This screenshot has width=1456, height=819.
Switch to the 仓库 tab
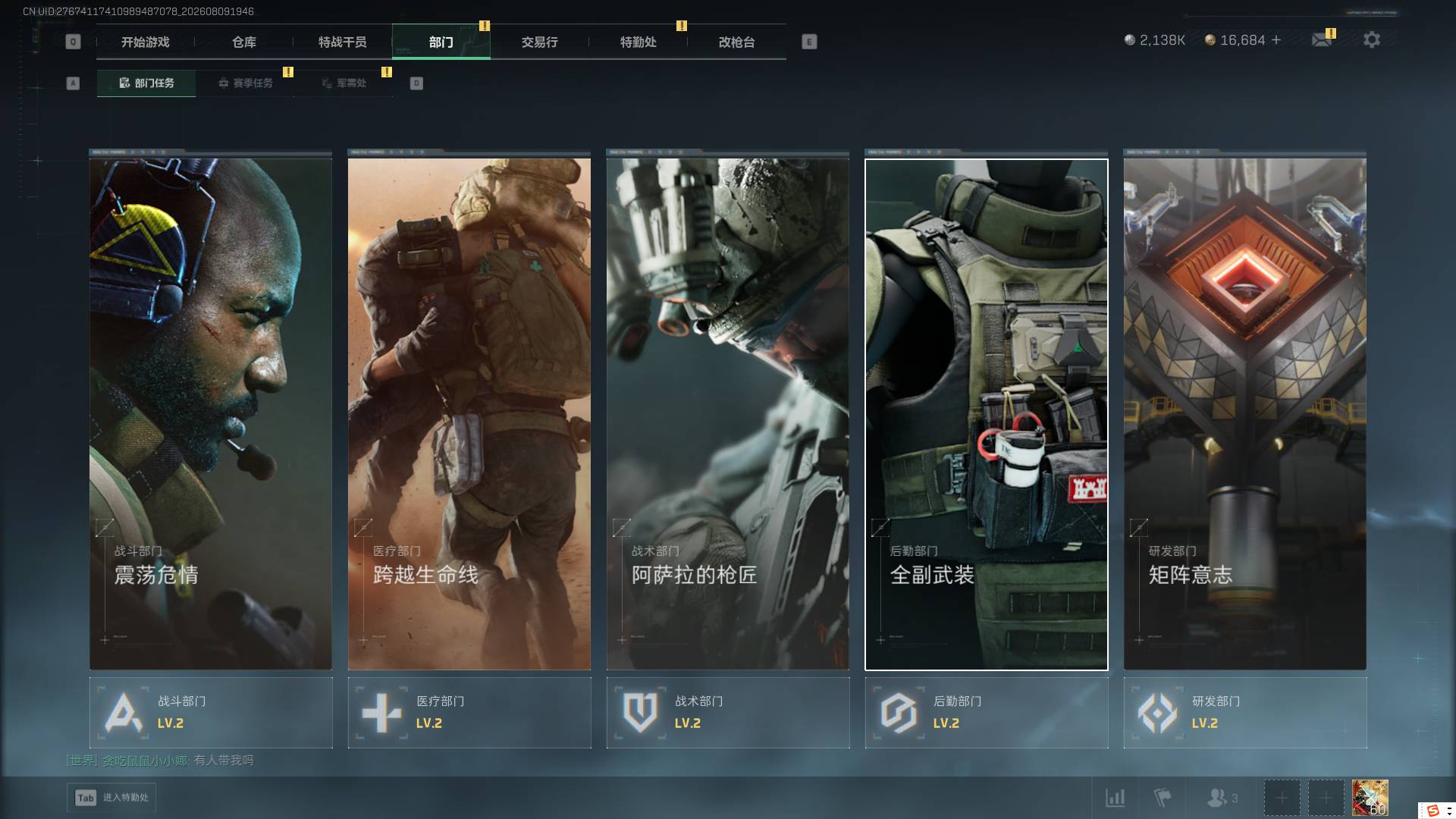[244, 42]
